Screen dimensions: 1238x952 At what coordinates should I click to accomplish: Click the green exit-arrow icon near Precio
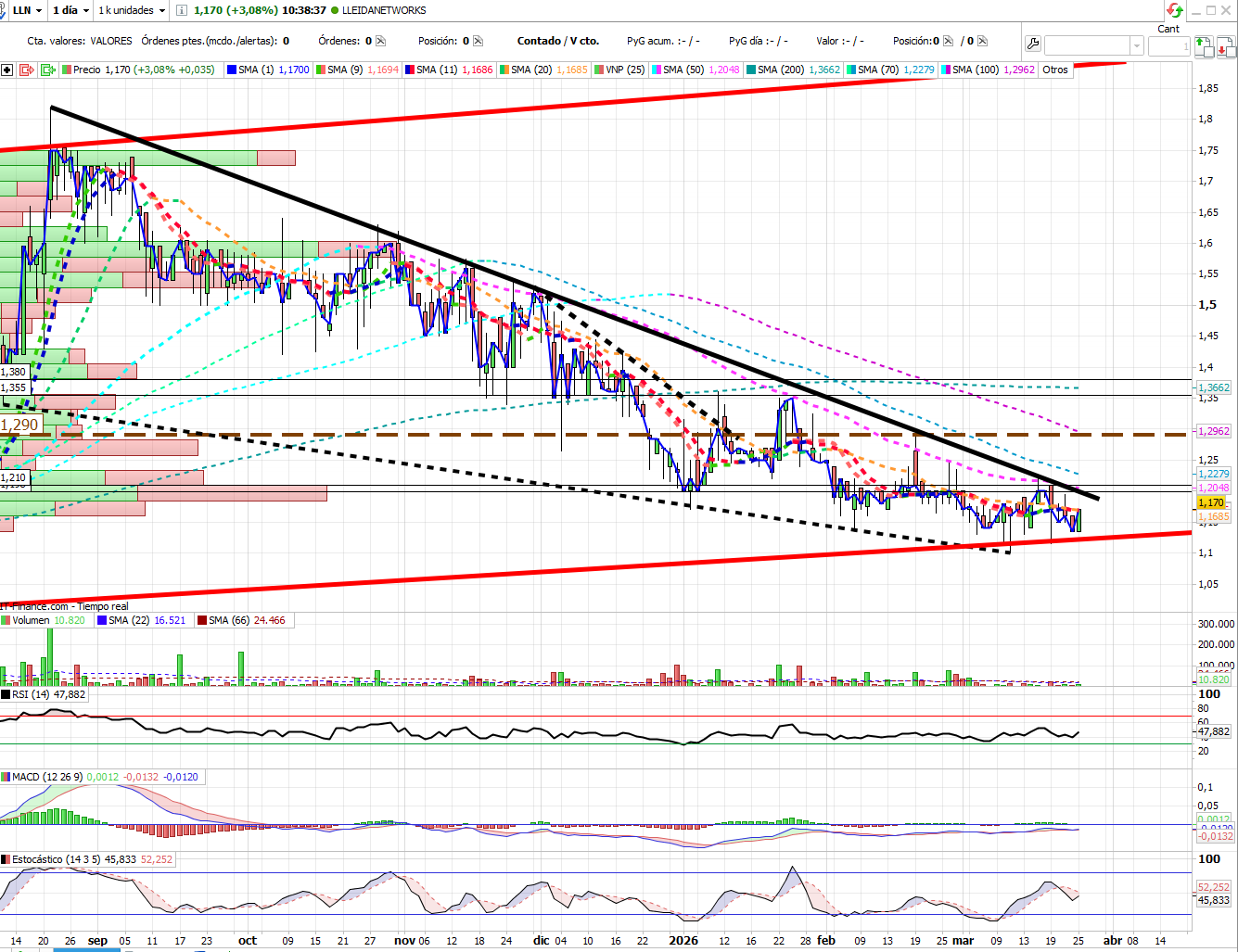[x=48, y=70]
